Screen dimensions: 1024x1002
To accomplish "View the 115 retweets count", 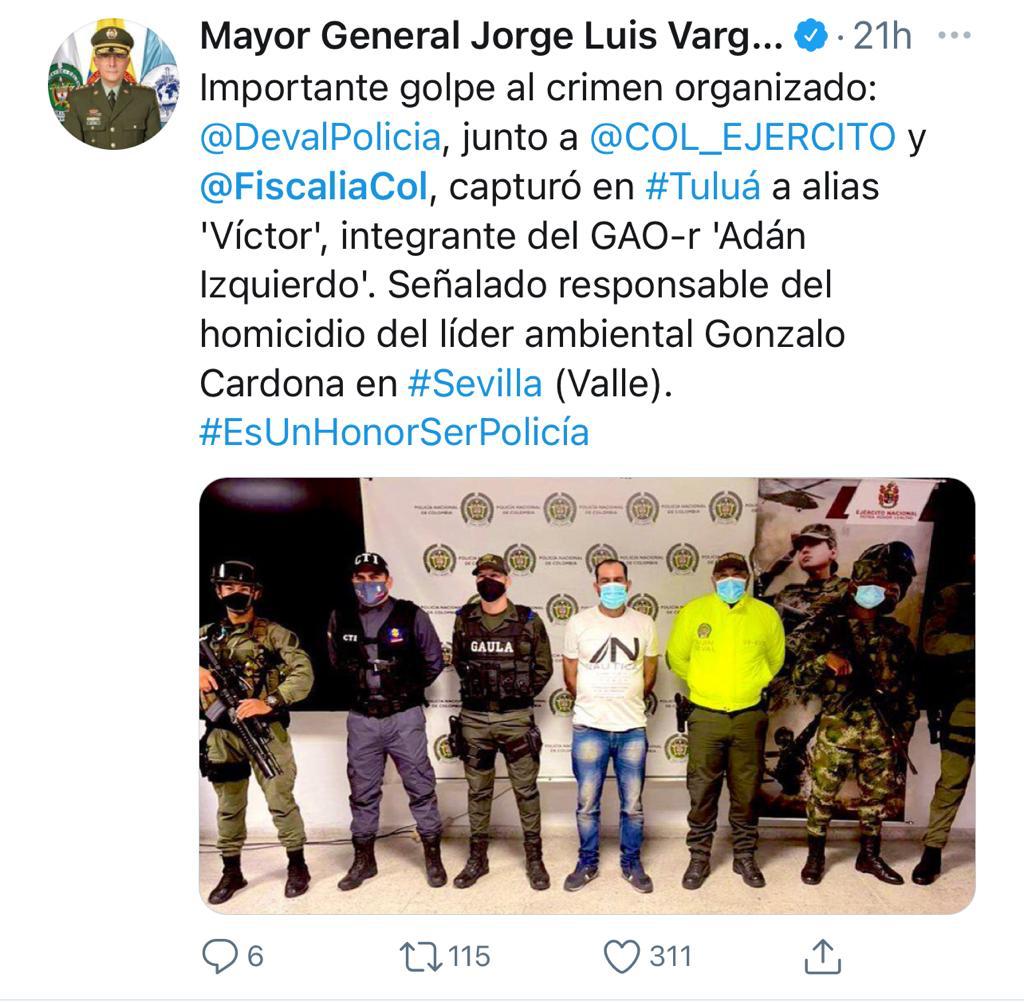I will [x=470, y=957].
